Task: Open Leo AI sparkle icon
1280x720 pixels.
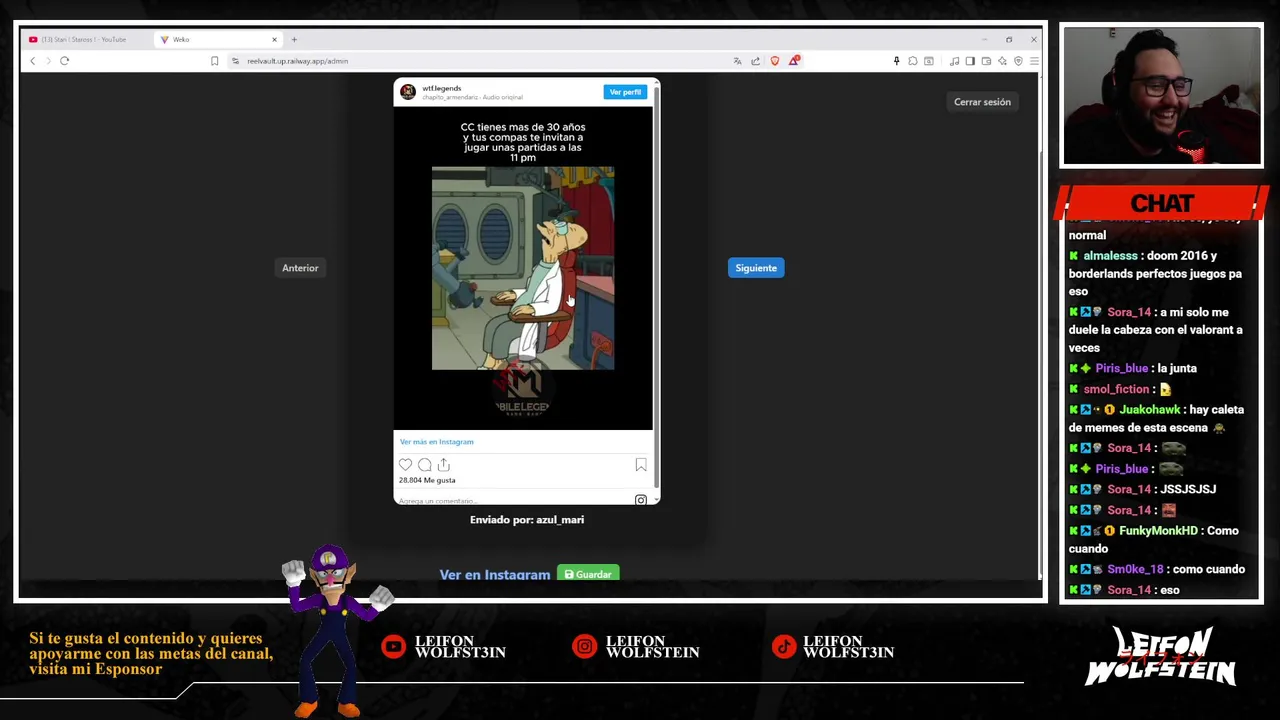Action: pos(1002,61)
